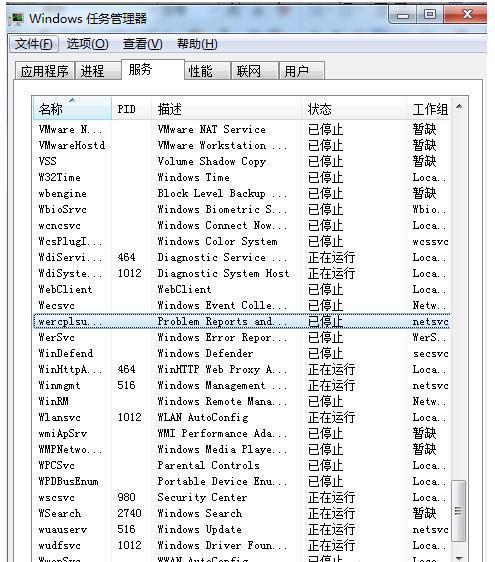
Task: Click the Parental Controls description
Action: pos(208,465)
